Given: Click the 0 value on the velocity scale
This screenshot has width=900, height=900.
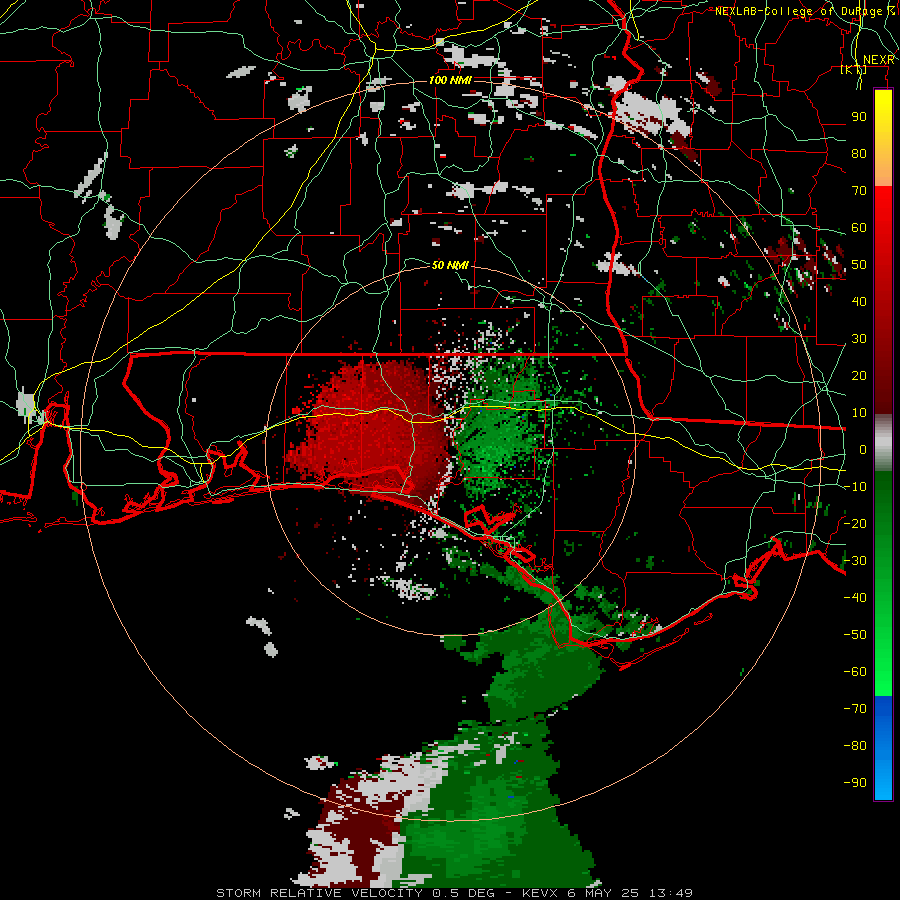Looking at the screenshot, I should point(863,449).
